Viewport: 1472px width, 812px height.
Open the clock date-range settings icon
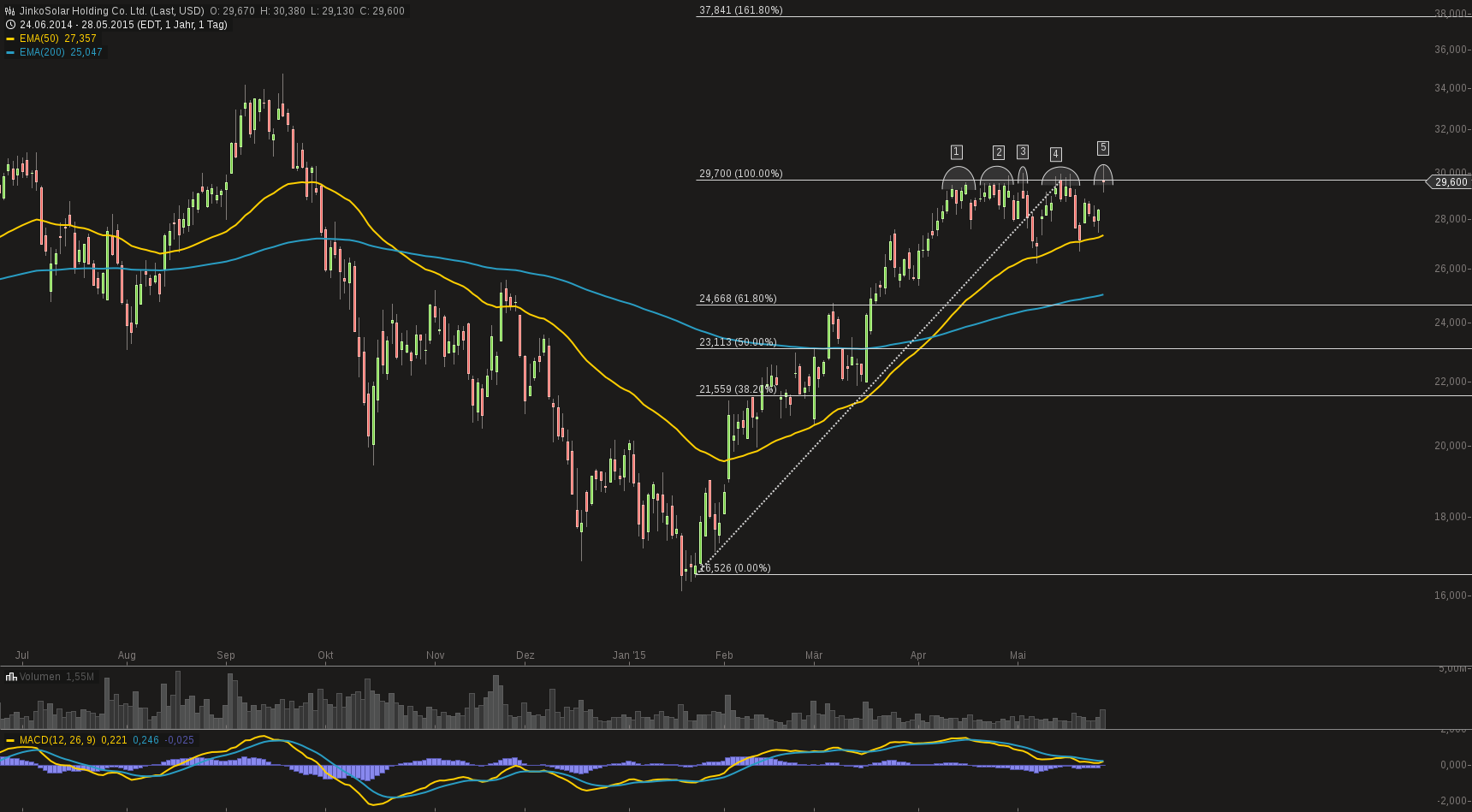[x=9, y=25]
